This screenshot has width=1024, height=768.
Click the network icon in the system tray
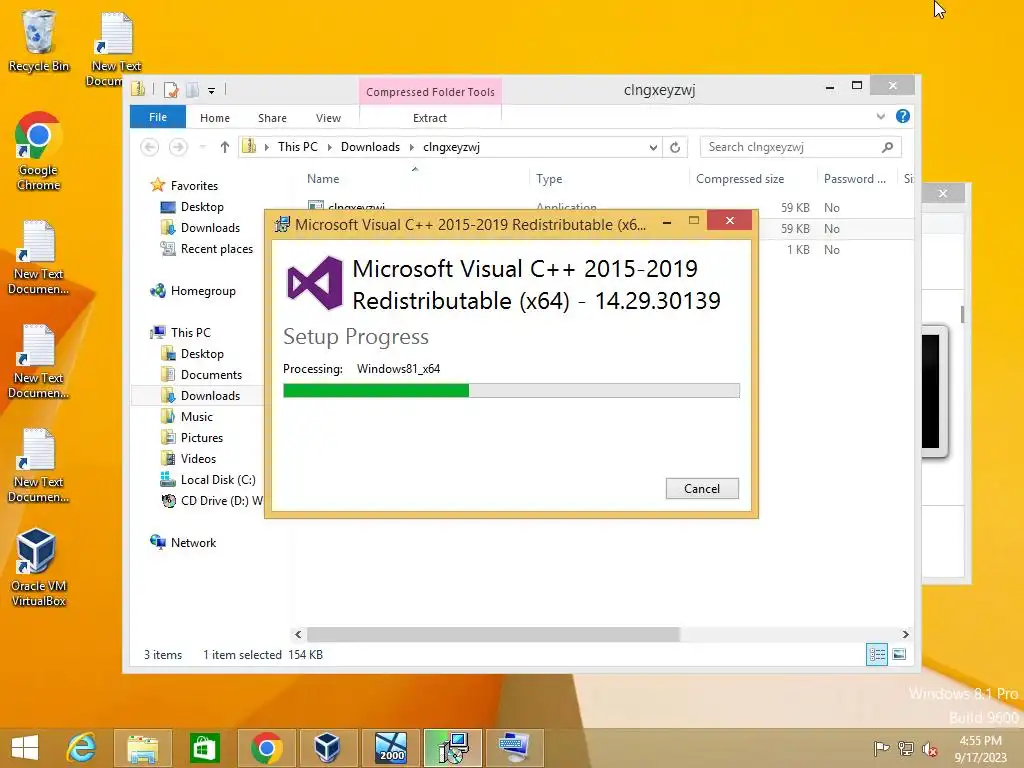tap(906, 749)
